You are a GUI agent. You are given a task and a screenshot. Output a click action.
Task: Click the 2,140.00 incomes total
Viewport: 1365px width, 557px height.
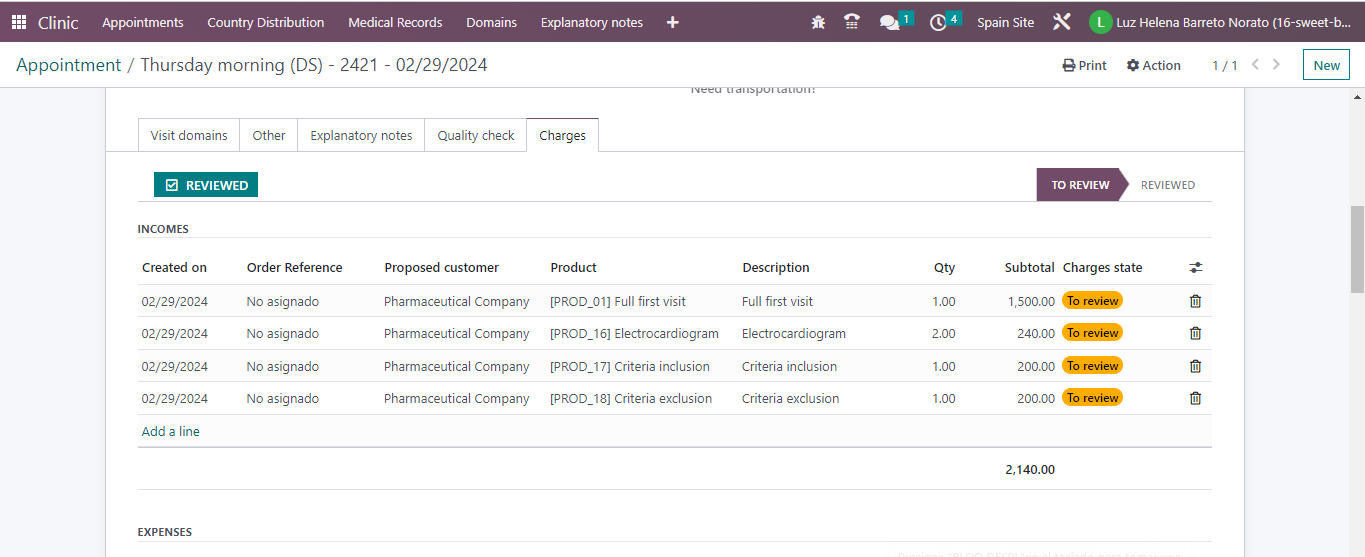coord(1030,469)
